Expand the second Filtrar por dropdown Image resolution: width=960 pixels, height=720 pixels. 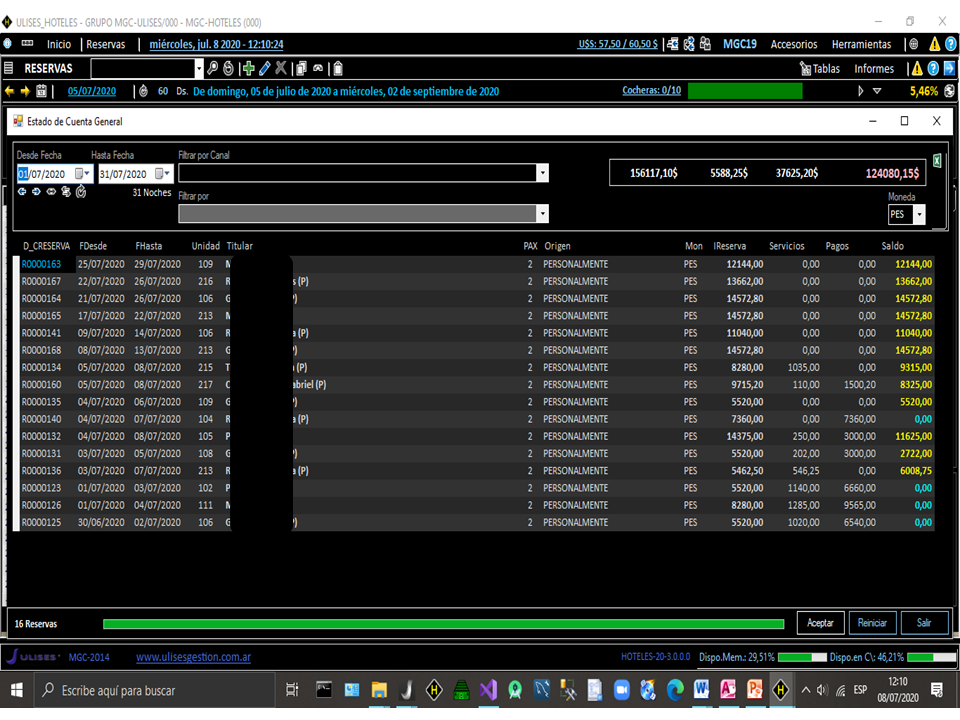click(543, 214)
